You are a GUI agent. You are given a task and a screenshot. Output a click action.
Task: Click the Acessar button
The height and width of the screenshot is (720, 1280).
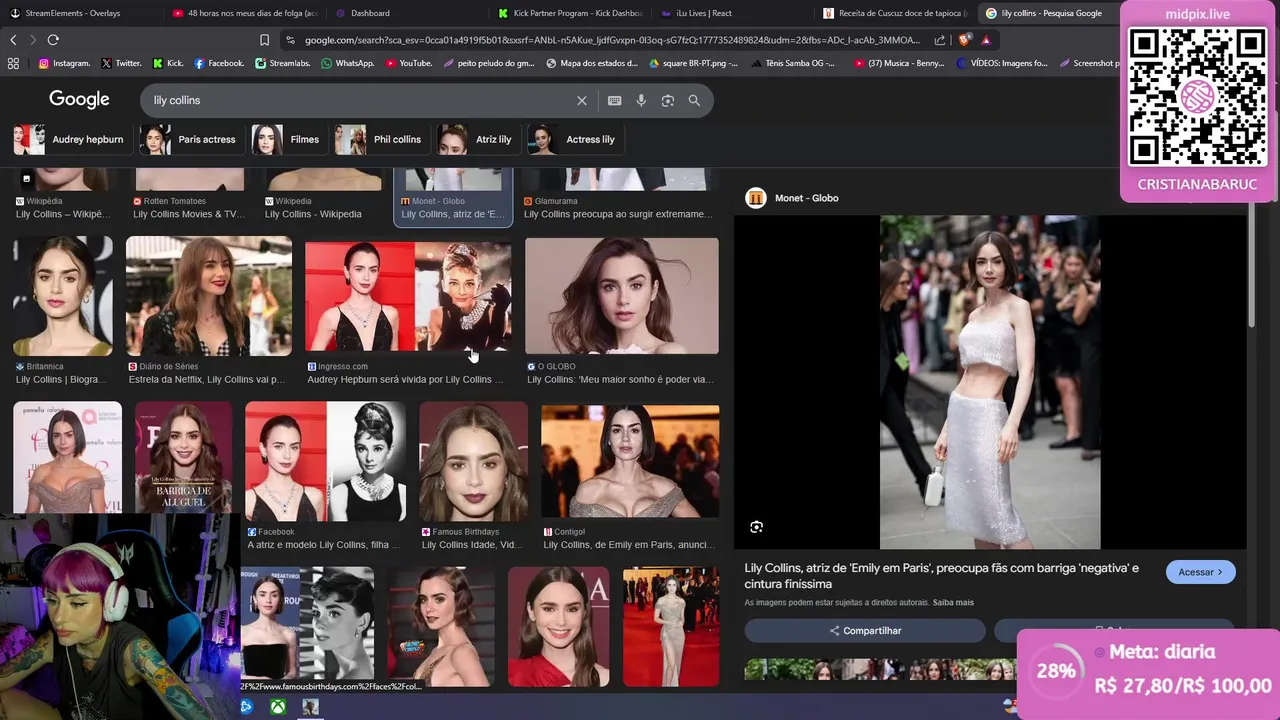click(x=1200, y=572)
